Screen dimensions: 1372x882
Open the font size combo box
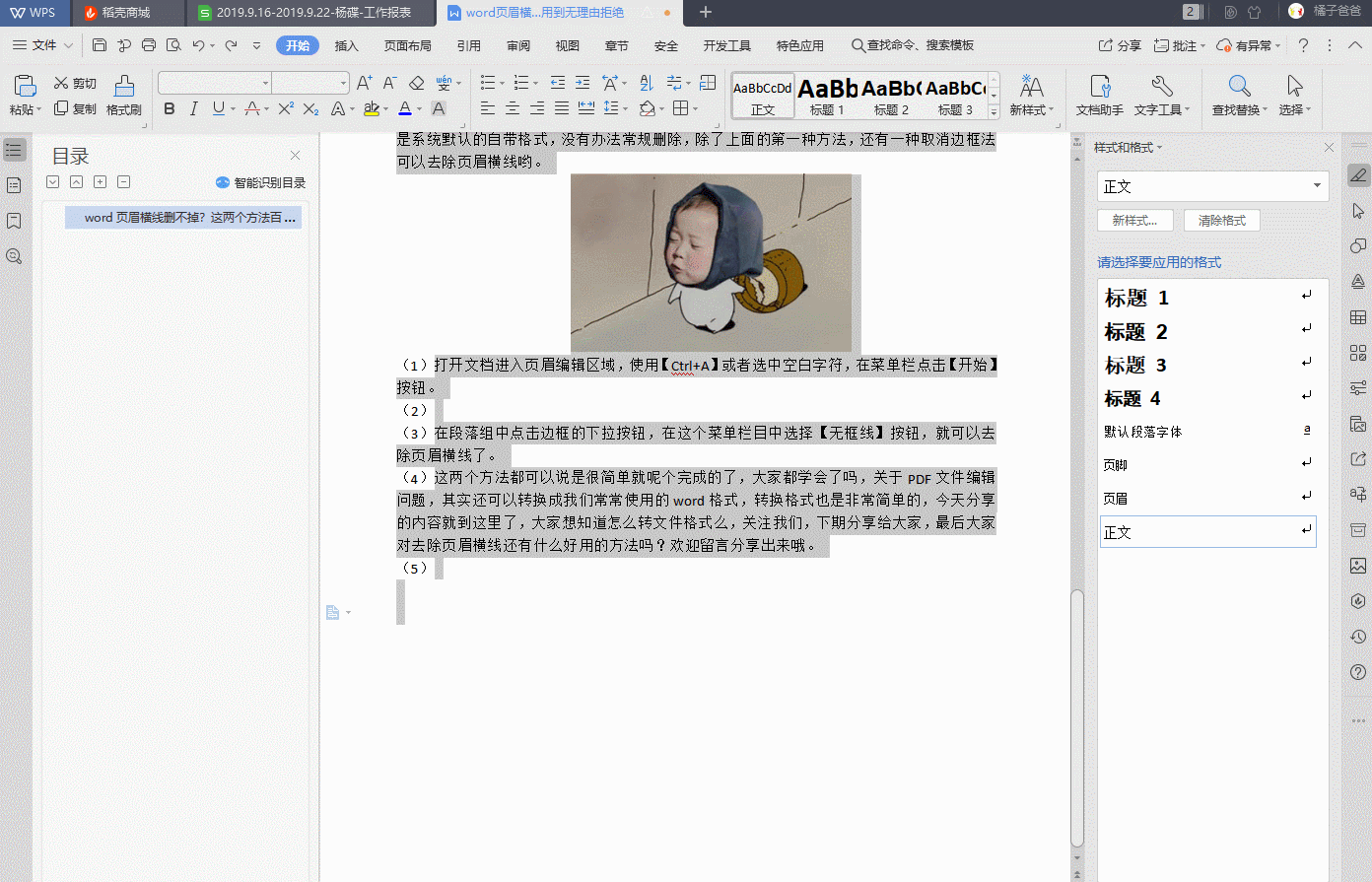310,83
